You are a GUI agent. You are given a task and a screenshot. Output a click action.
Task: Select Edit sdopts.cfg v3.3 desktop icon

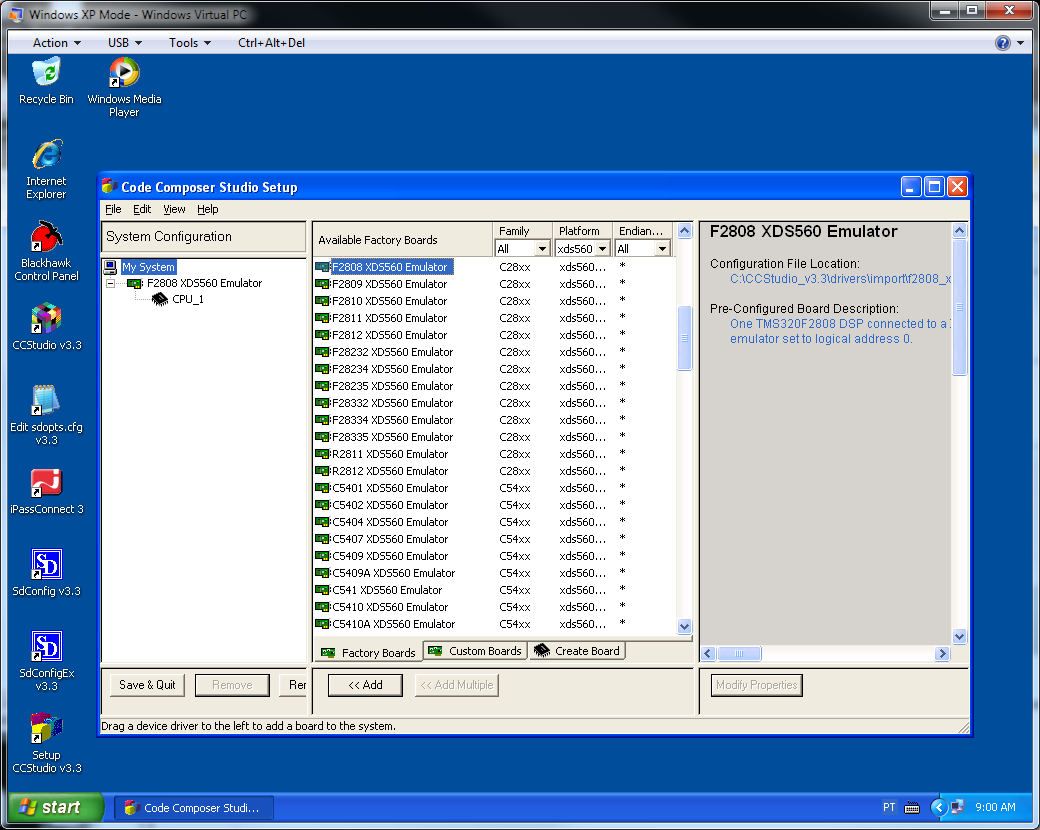pos(46,415)
